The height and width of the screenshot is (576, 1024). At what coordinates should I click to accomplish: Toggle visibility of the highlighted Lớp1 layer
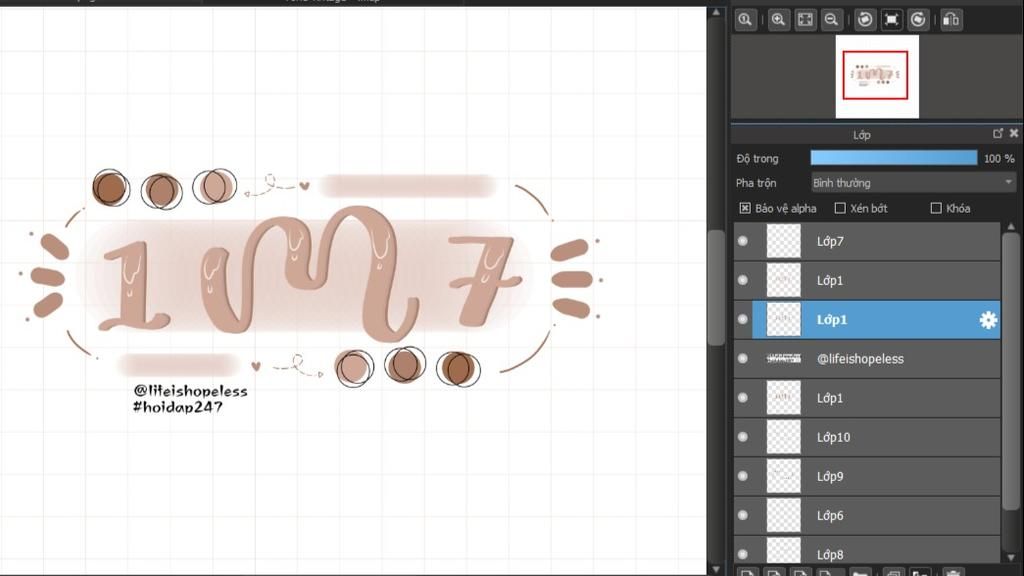[x=743, y=319]
